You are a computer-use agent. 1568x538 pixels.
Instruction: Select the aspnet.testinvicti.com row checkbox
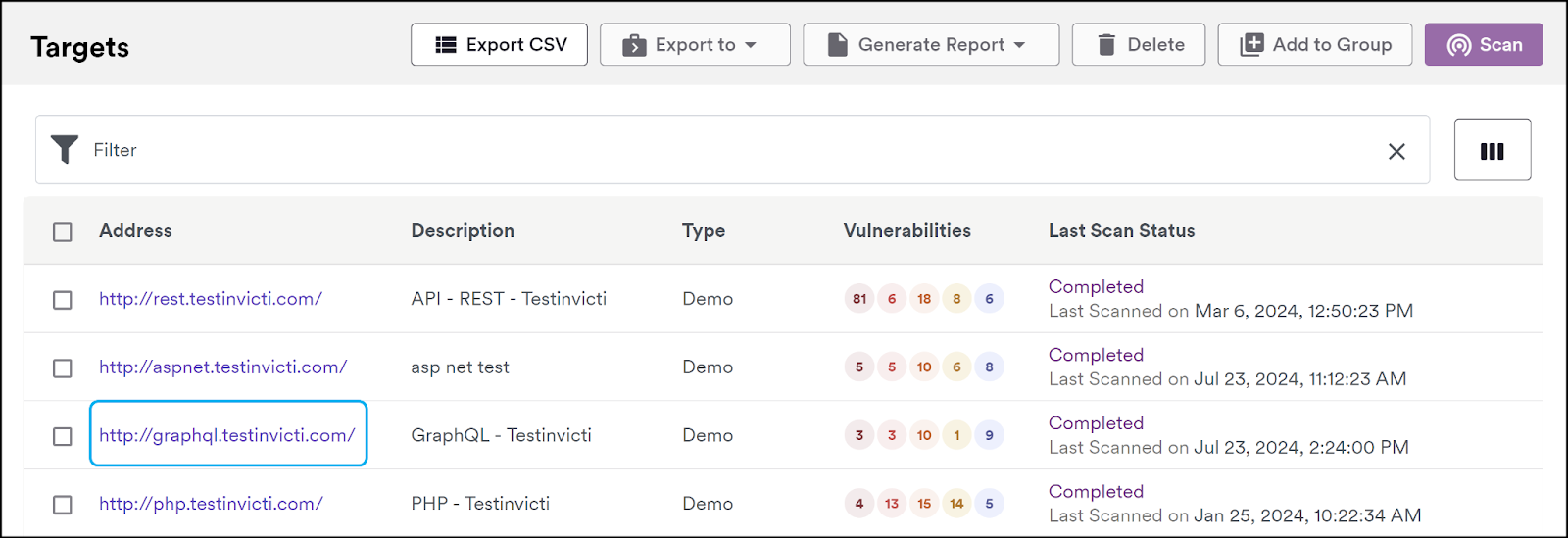(x=63, y=368)
